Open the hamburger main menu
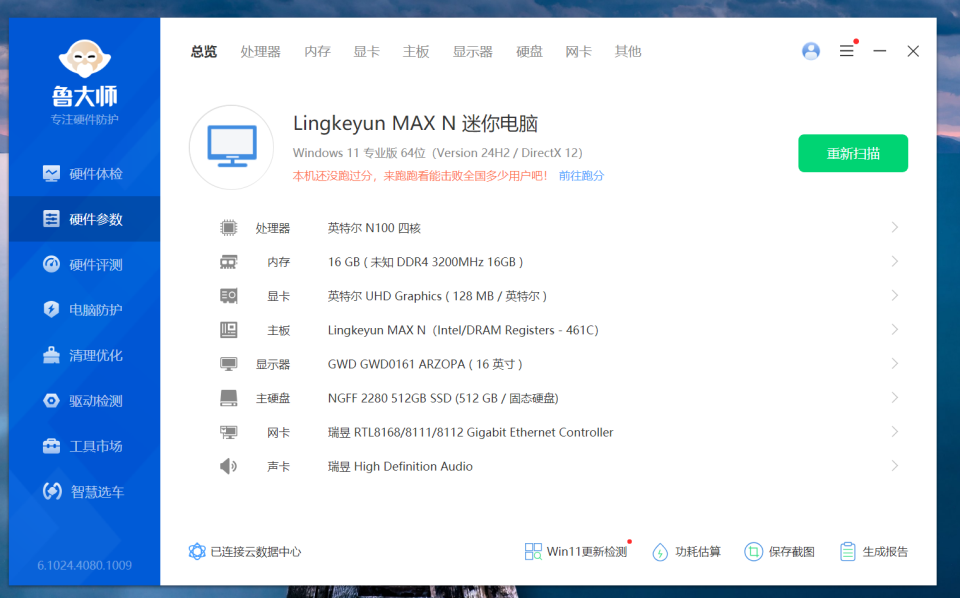The width and height of the screenshot is (960, 598). pyautogui.click(x=847, y=51)
